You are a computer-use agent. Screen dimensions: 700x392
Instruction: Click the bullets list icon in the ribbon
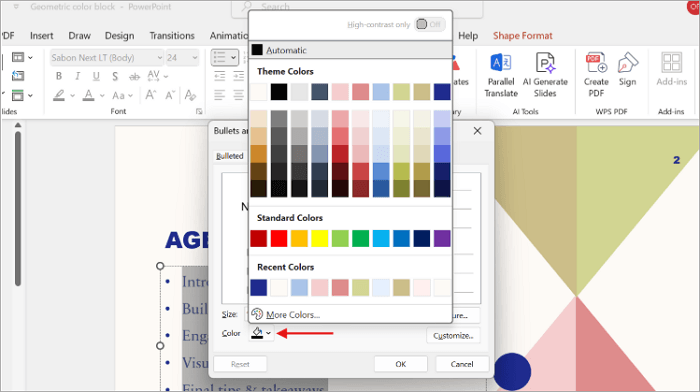(219, 58)
